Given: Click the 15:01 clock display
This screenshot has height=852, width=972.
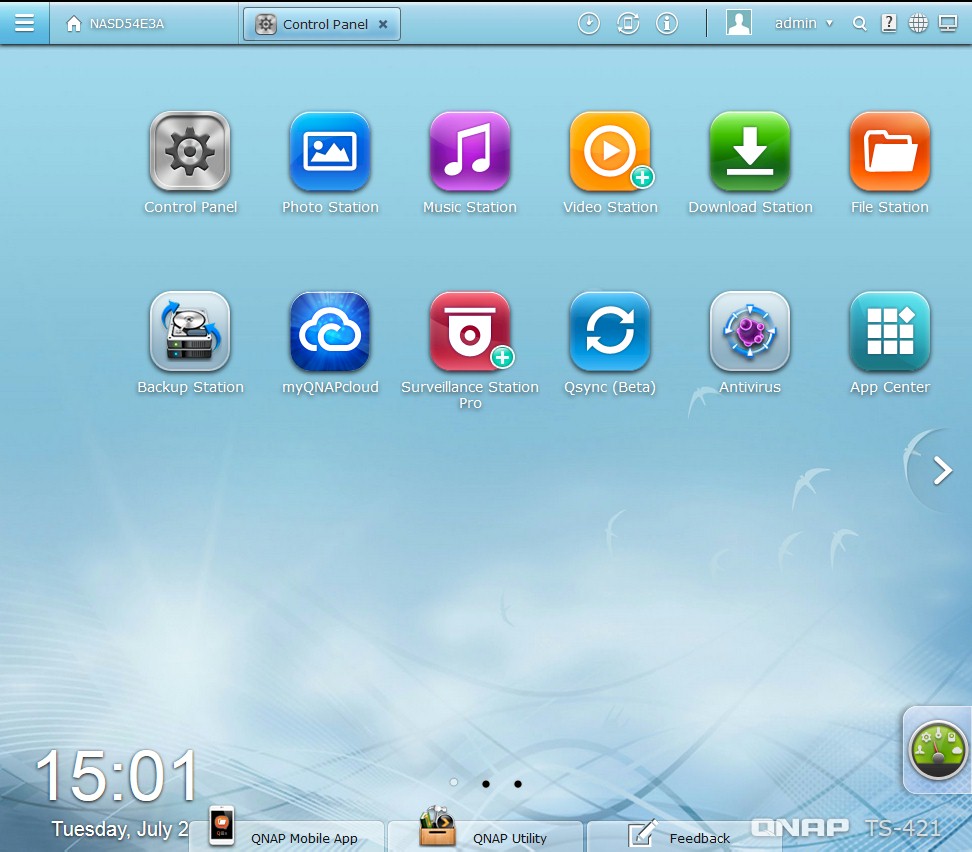Looking at the screenshot, I should 116,776.
